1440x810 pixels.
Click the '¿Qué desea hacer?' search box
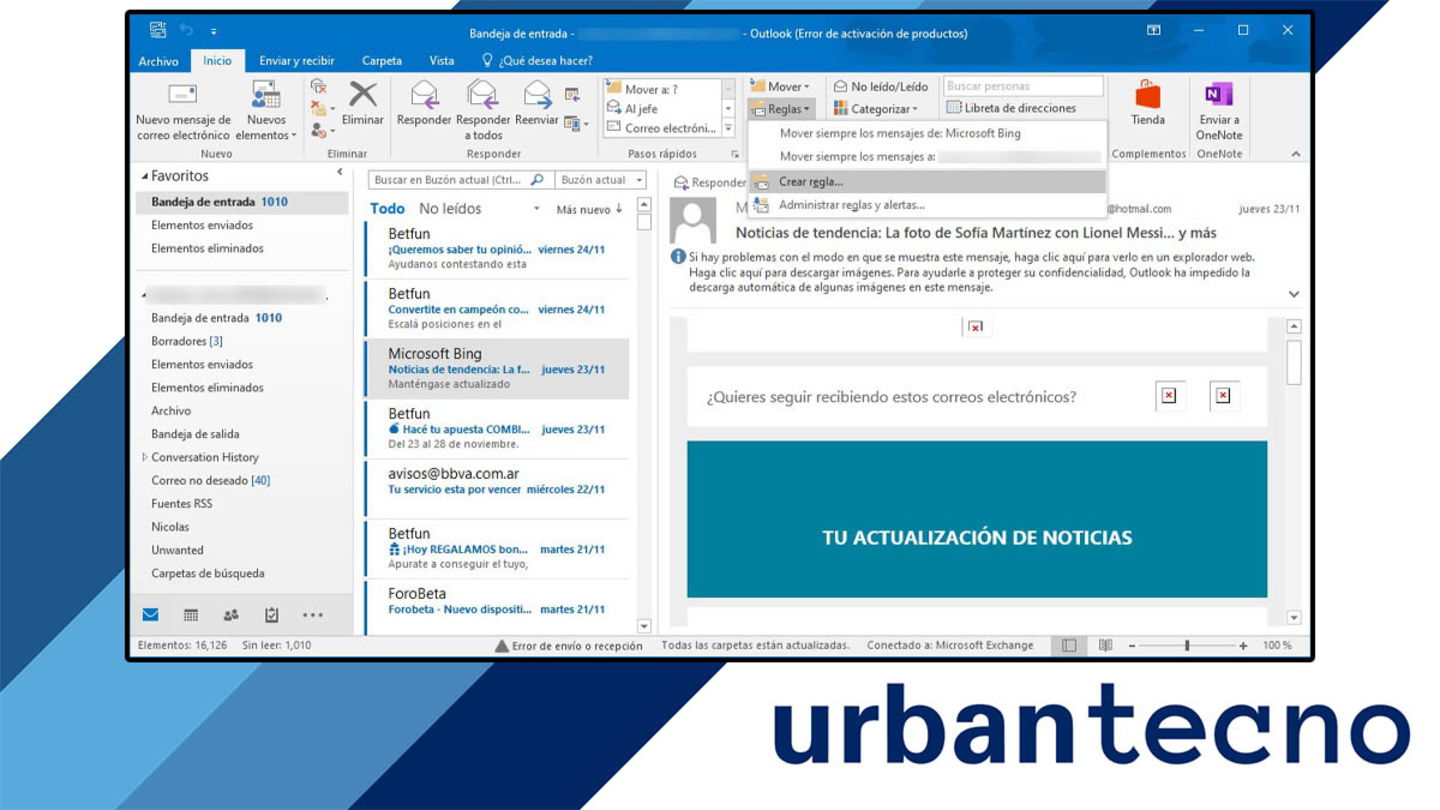click(538, 61)
